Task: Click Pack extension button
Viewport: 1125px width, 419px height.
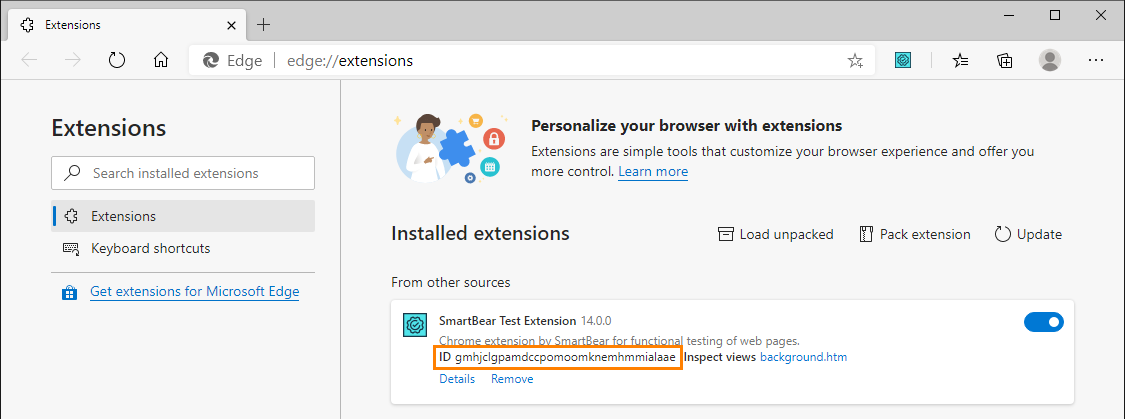Action: (915, 234)
